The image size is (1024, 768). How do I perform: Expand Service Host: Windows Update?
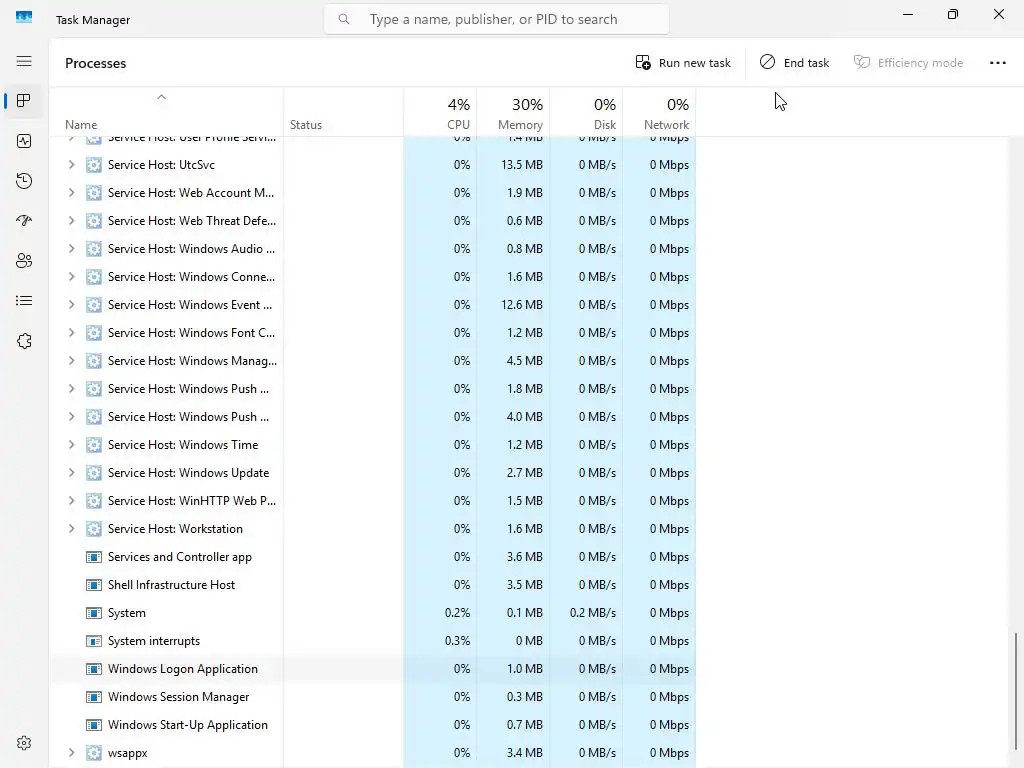tap(71, 473)
